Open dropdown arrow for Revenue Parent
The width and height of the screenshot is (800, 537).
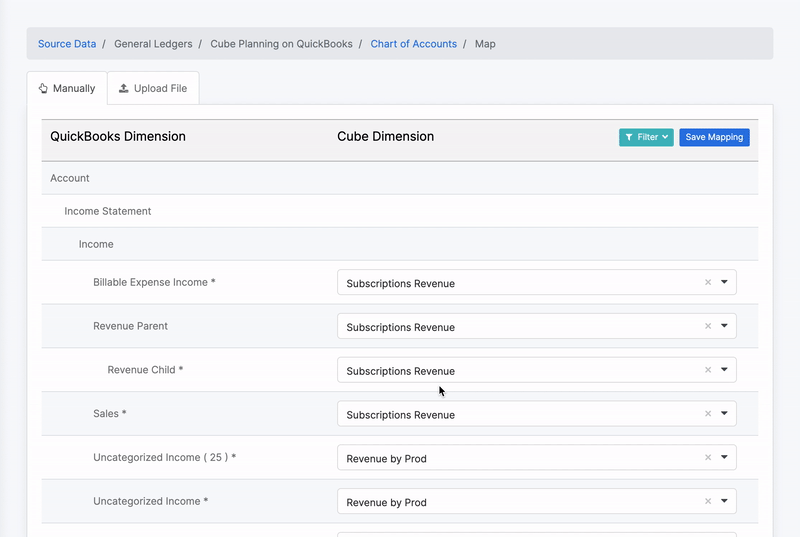pyautogui.click(x=724, y=326)
